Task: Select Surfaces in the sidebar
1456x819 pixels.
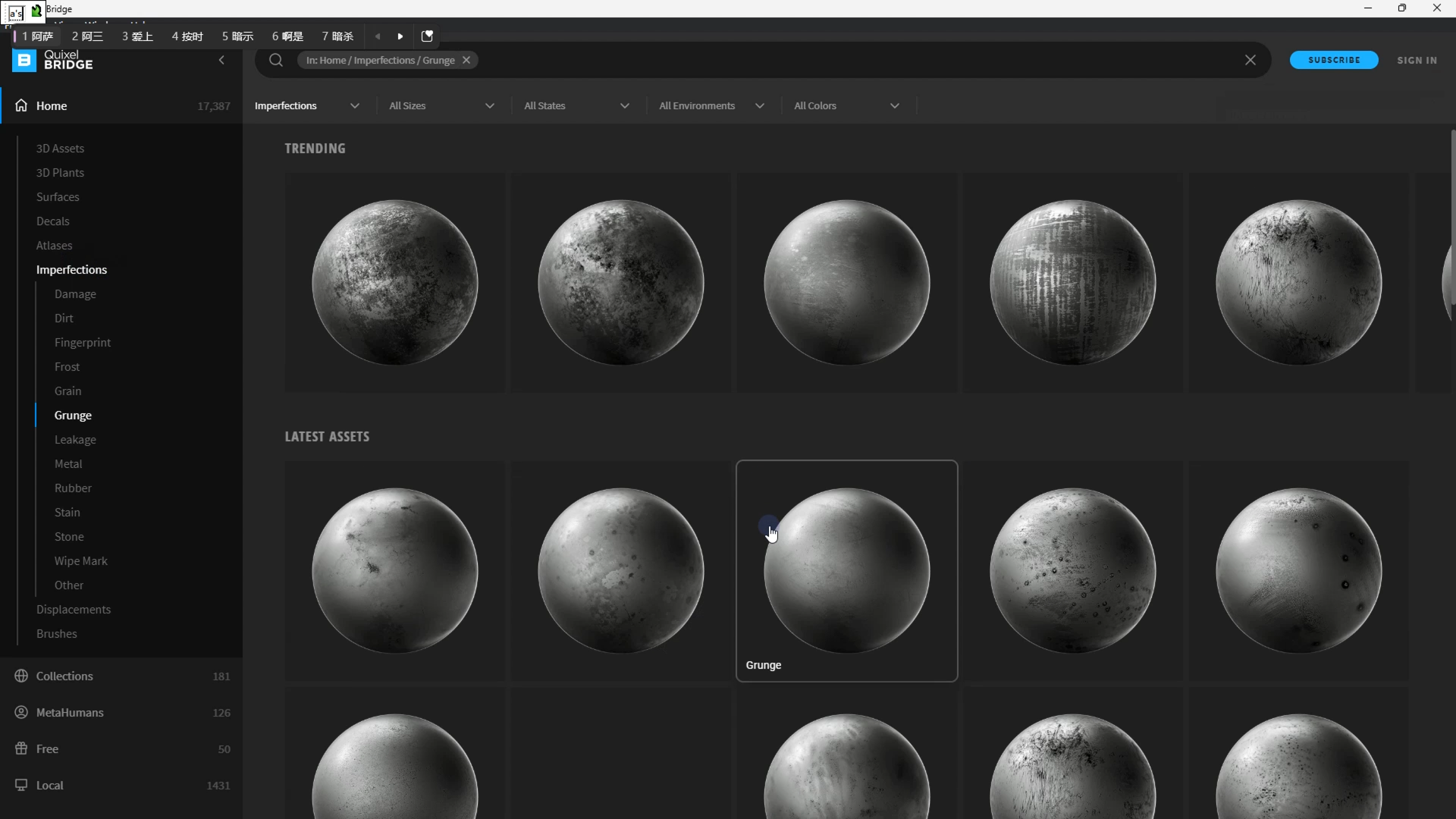Action: pos(58,196)
